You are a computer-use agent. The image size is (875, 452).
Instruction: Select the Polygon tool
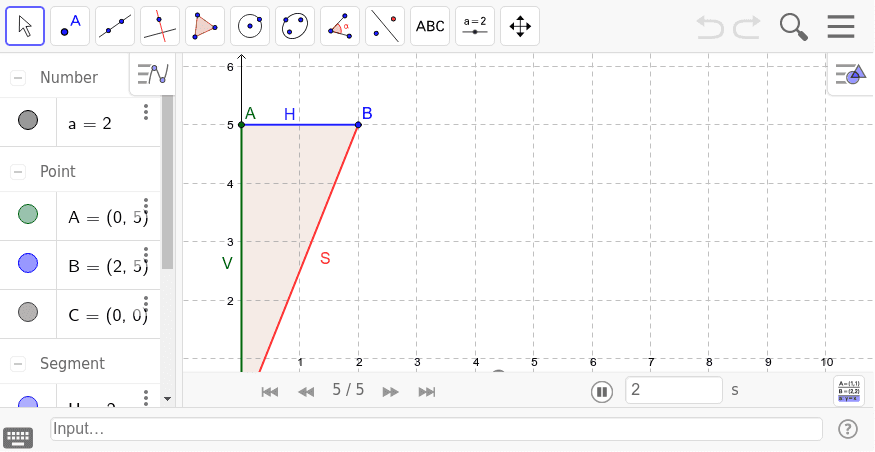(x=205, y=26)
